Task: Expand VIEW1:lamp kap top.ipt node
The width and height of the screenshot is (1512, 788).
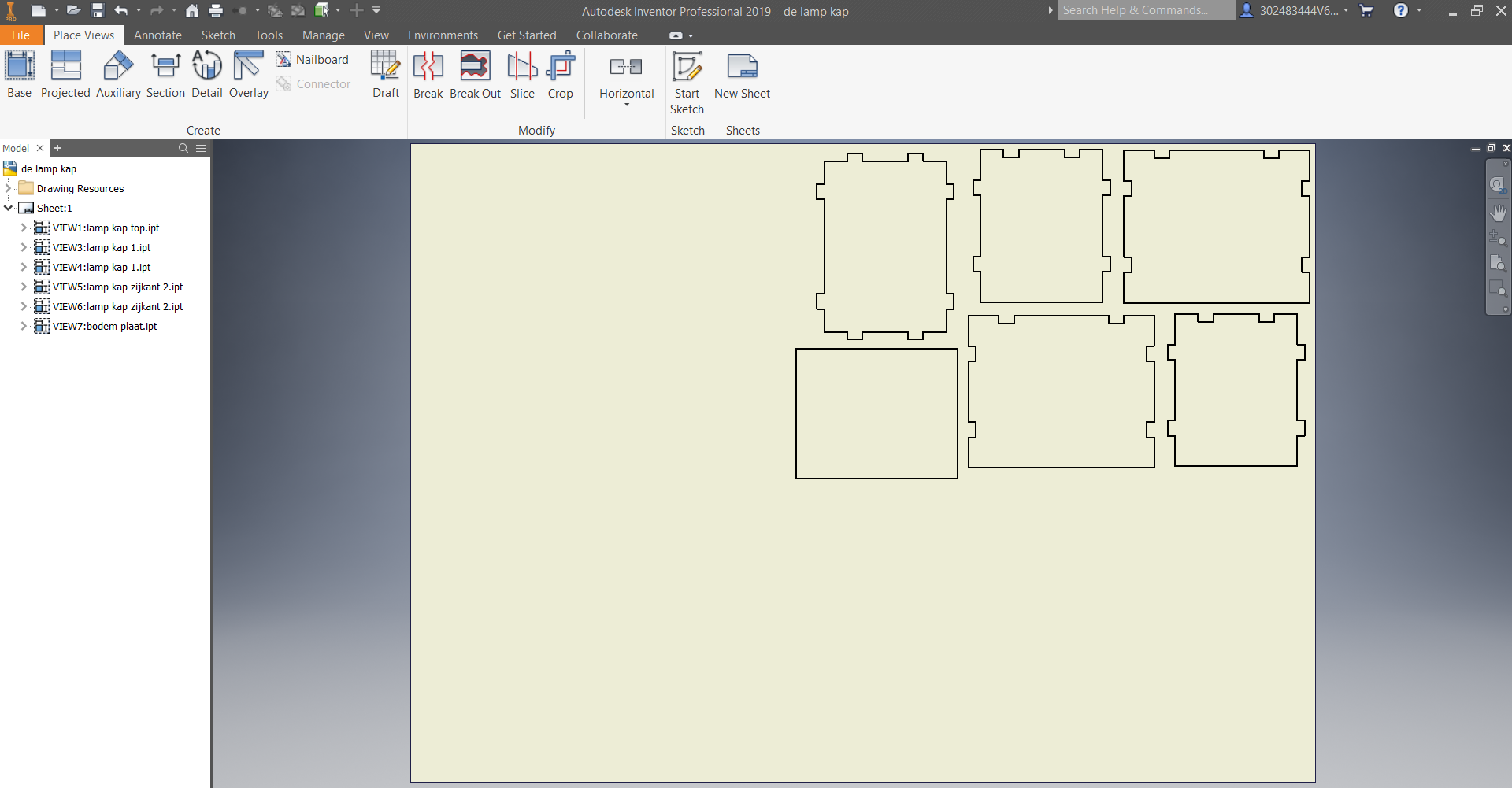Action: 24,228
